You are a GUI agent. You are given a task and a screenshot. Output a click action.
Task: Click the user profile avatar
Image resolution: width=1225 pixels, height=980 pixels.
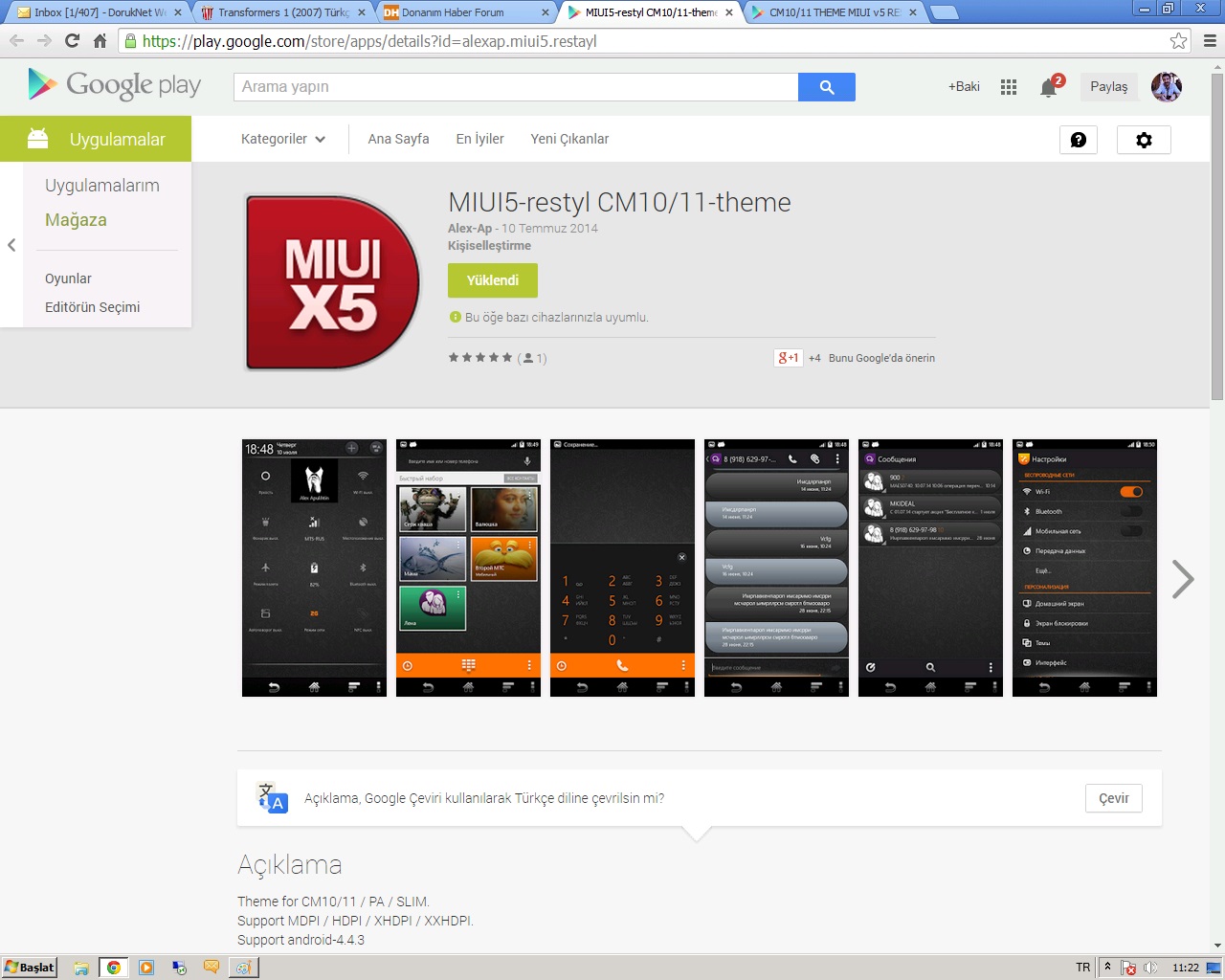tap(1166, 87)
